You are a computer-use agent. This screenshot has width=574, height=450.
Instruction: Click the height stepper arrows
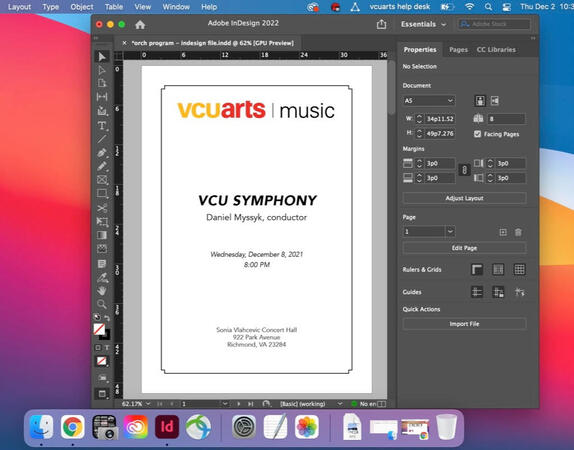click(420, 133)
